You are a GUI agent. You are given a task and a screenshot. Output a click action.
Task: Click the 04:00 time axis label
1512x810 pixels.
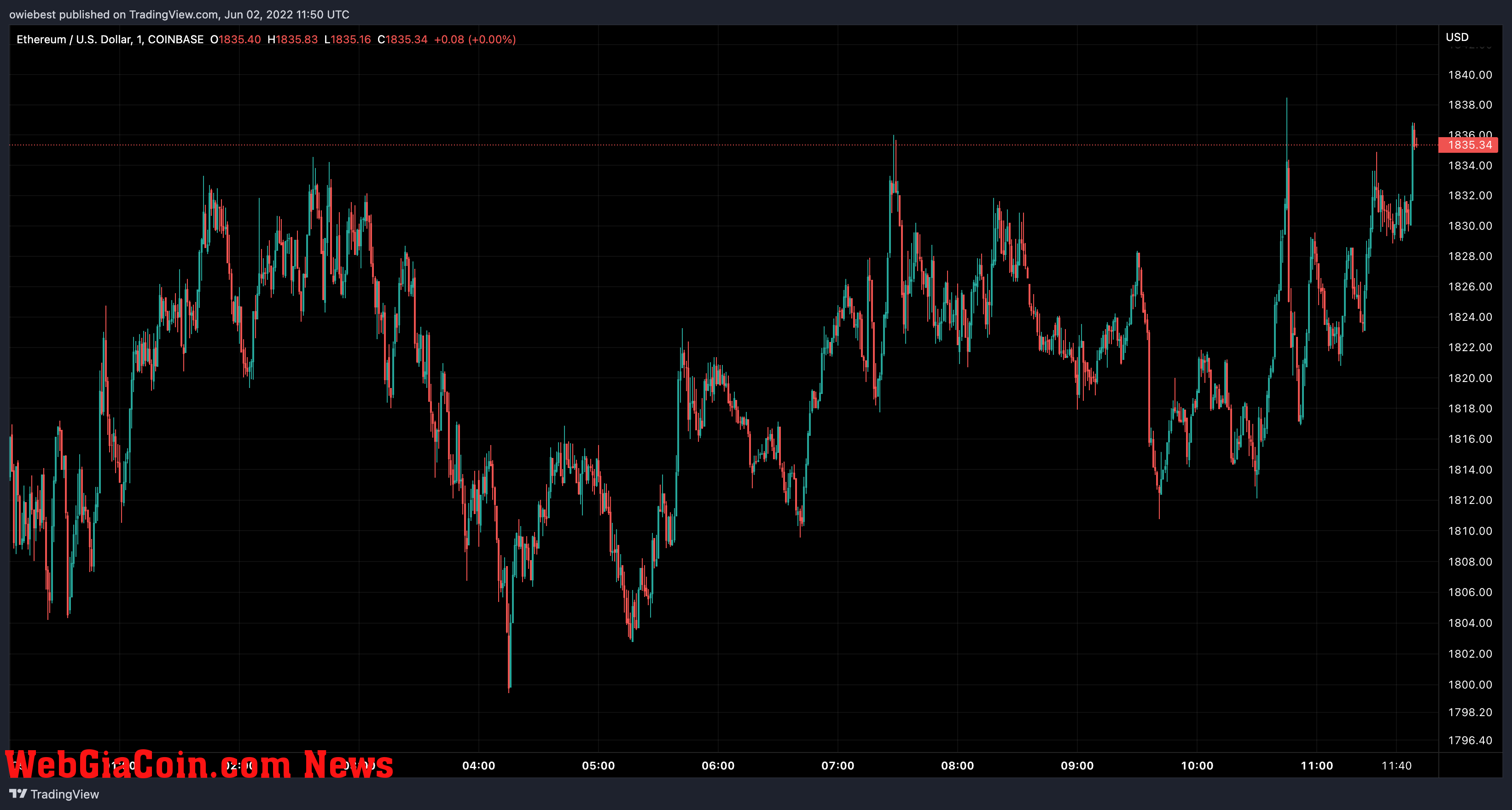(478, 765)
